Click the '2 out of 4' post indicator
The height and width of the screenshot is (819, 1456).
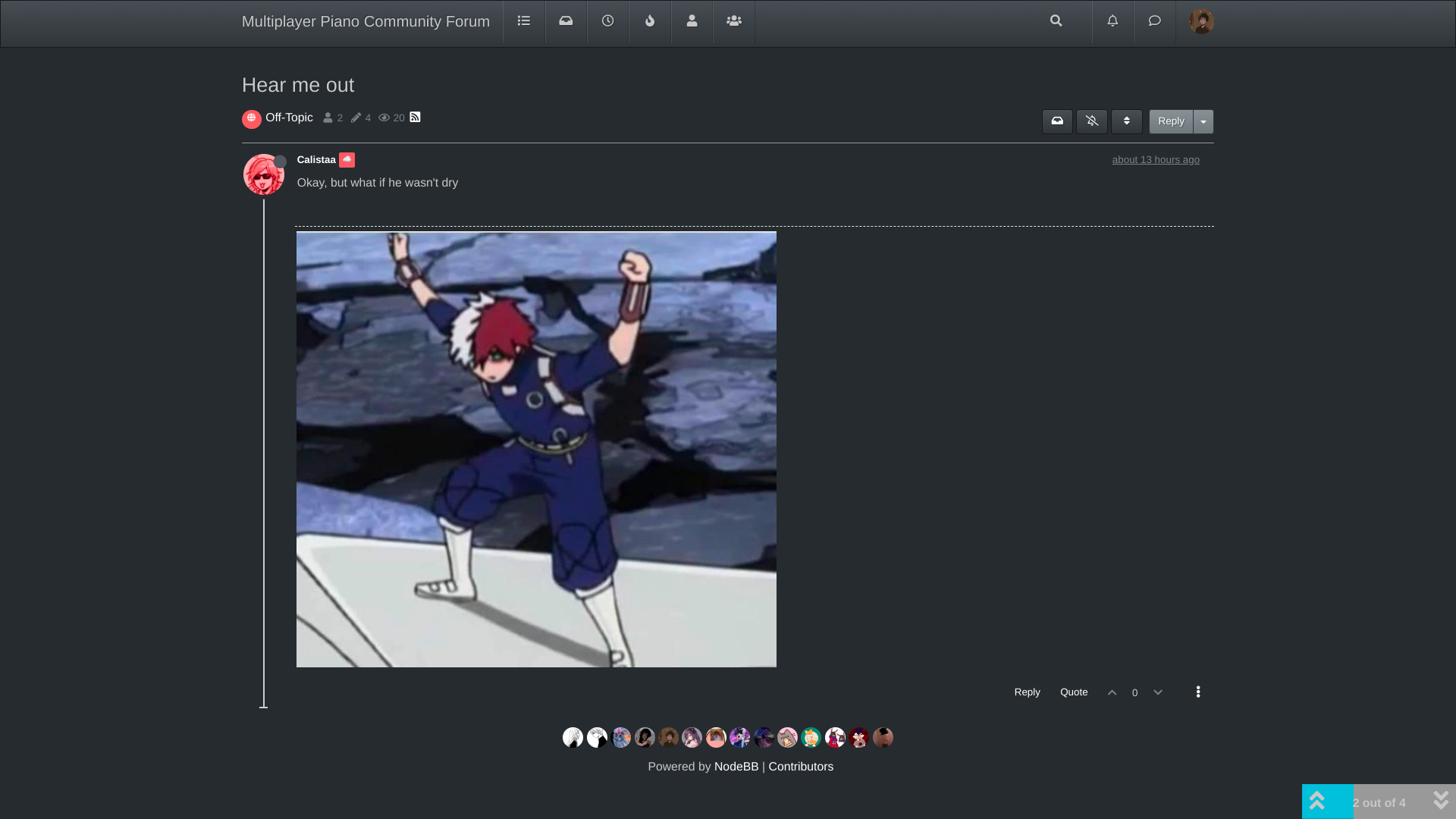click(1379, 802)
